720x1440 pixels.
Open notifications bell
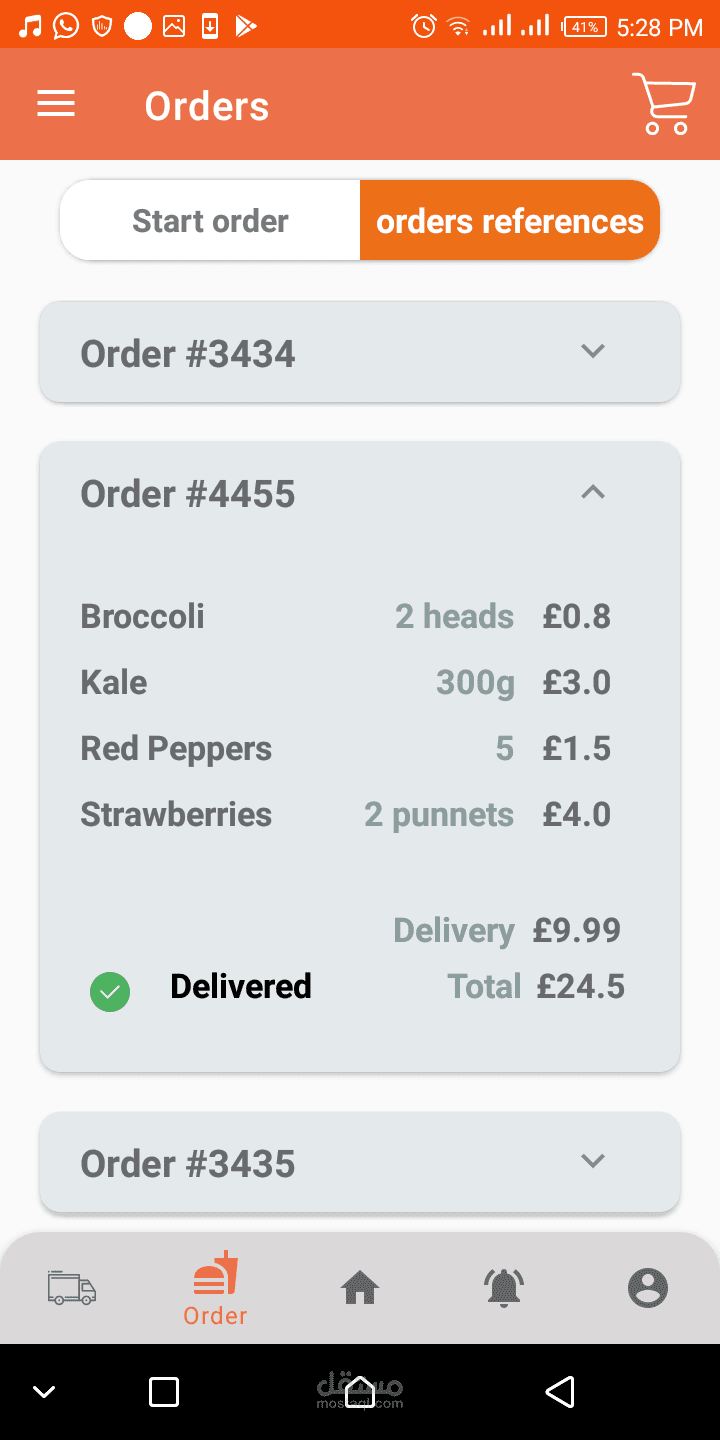[x=504, y=1288]
